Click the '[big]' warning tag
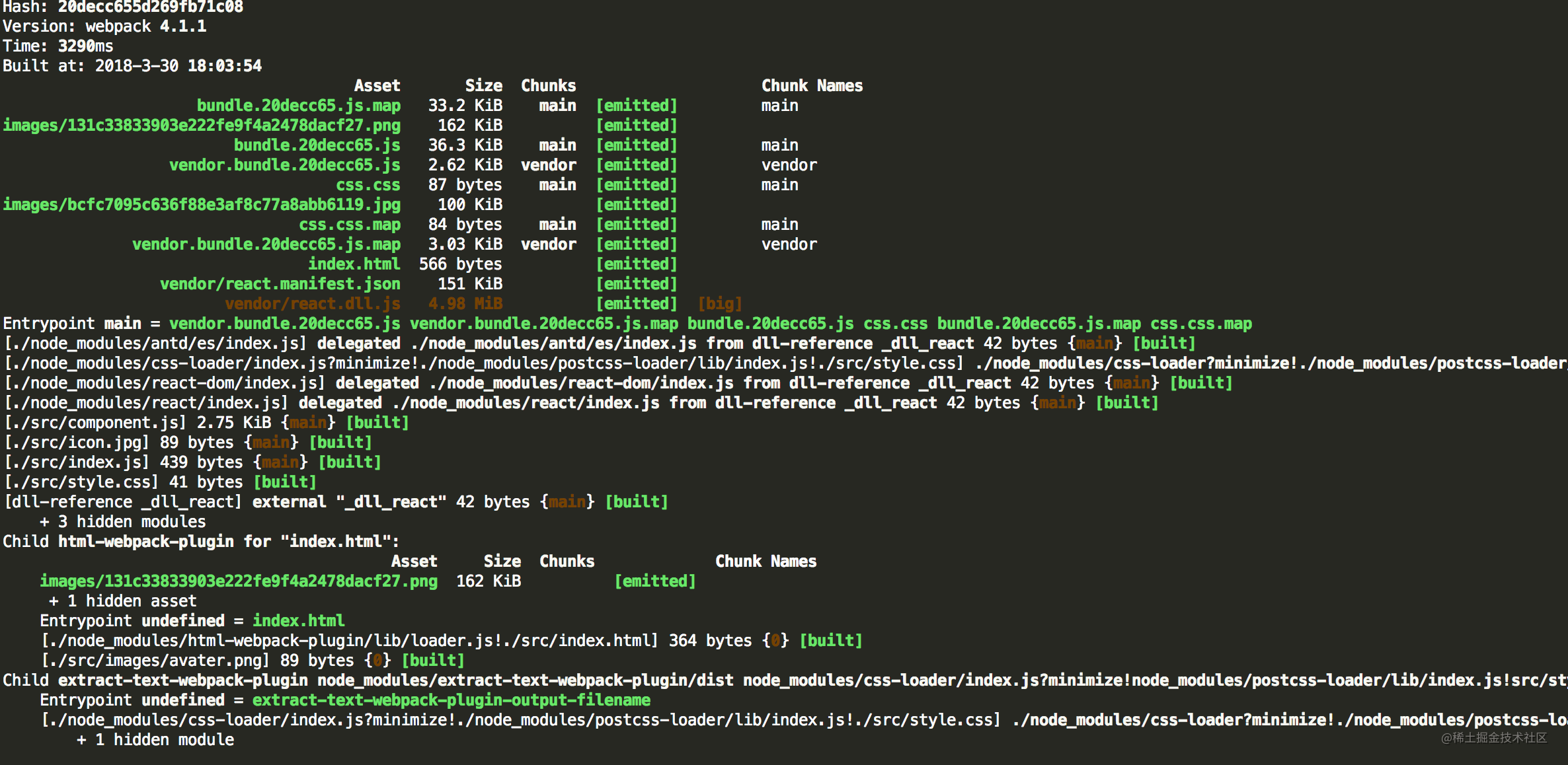The image size is (1568, 765). tap(720, 304)
